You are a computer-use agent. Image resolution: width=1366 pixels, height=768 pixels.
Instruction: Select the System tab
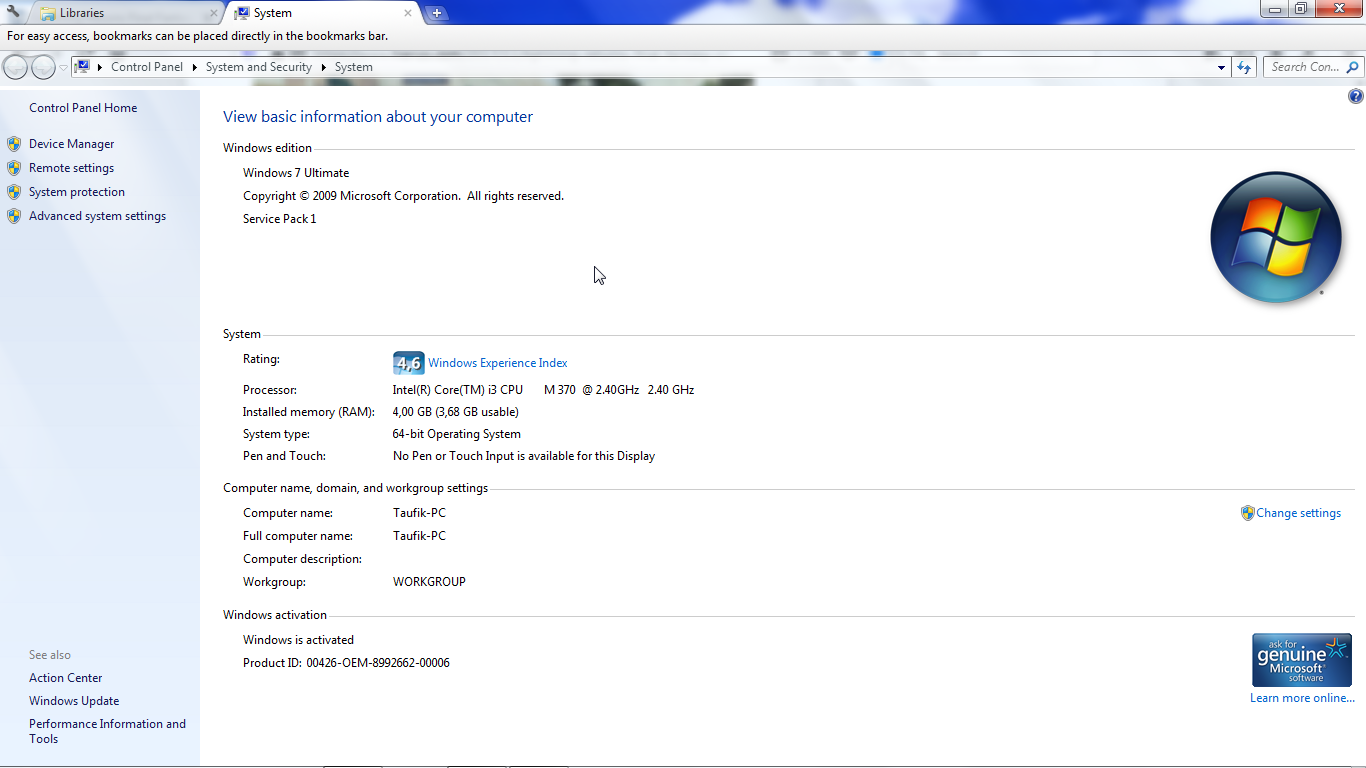[x=324, y=13]
